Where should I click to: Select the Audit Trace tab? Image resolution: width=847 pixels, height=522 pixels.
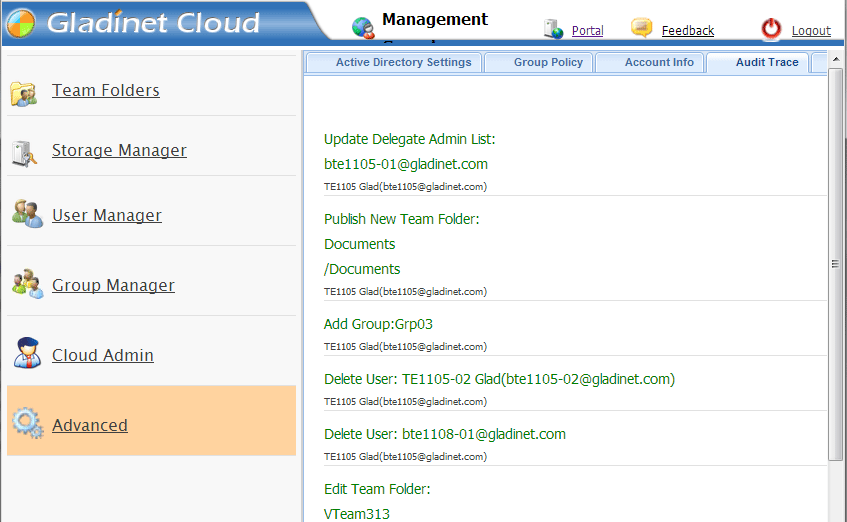pos(757,62)
